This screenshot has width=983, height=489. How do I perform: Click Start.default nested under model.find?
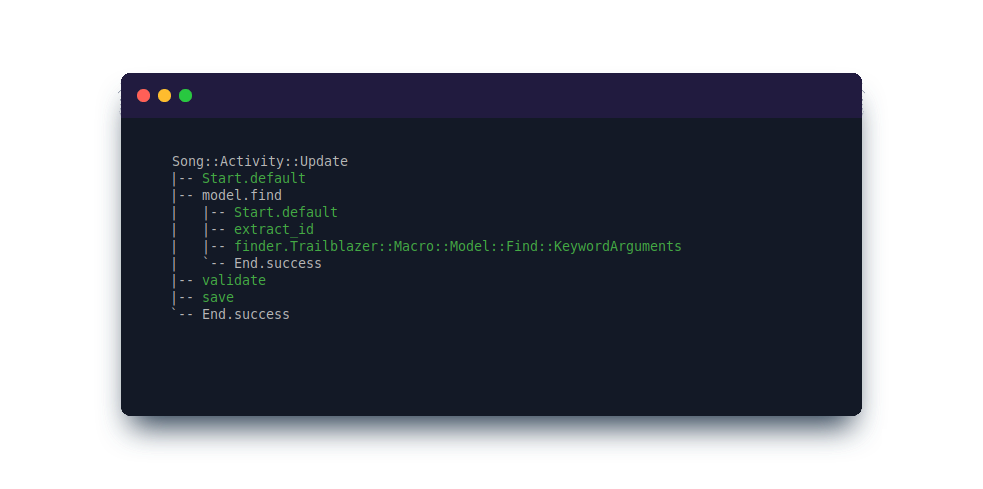click(x=286, y=212)
